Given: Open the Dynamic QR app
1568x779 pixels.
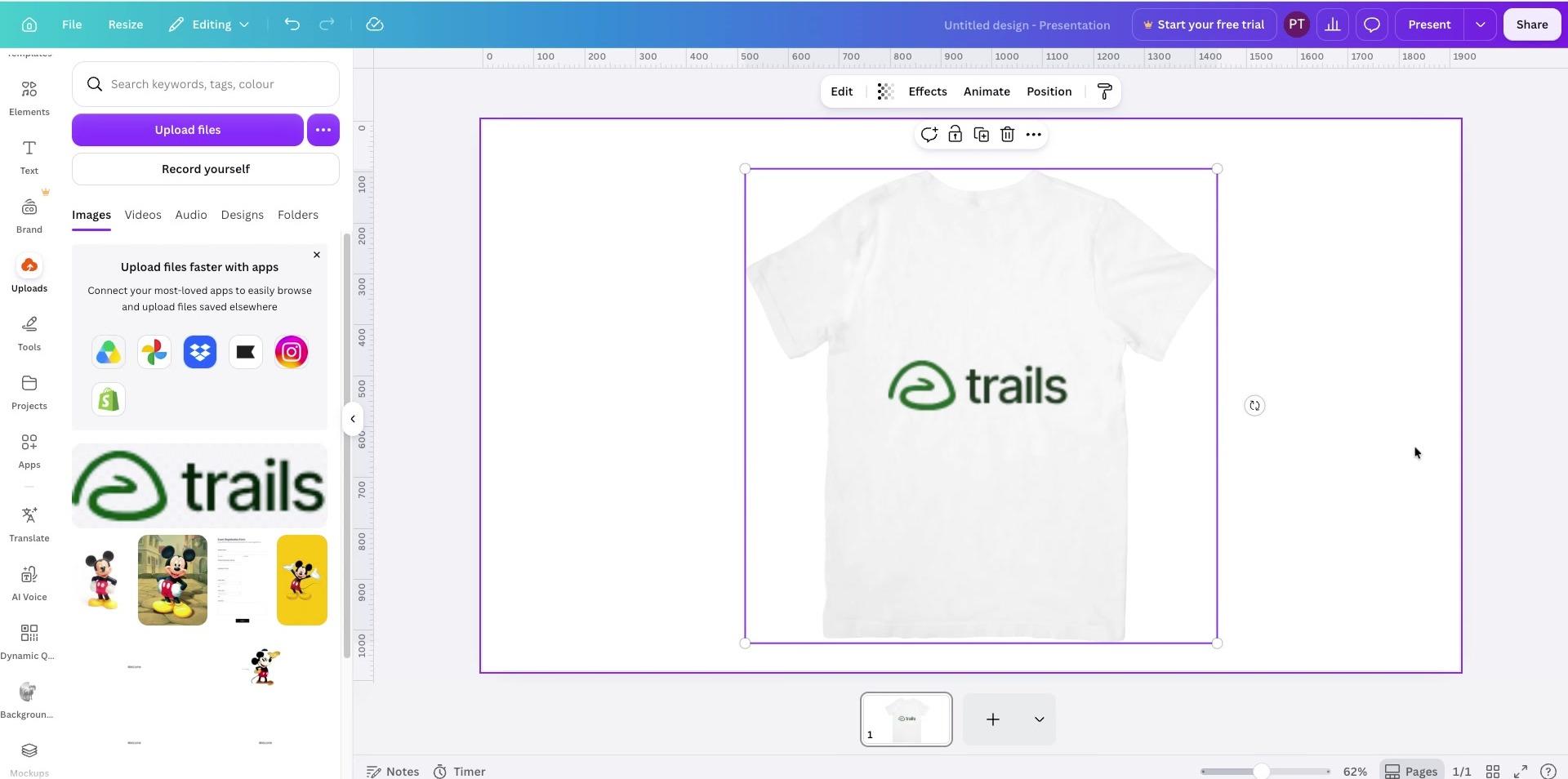Looking at the screenshot, I should point(29,642).
